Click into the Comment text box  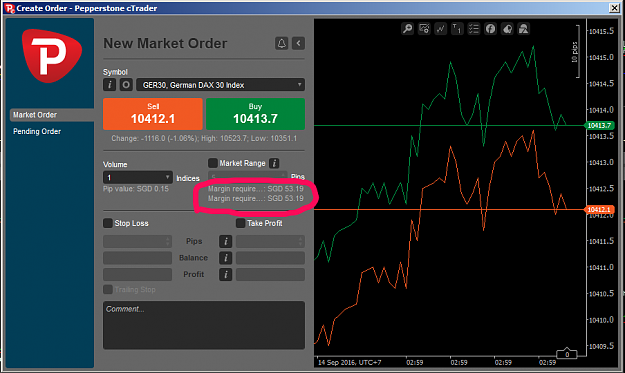pos(204,325)
